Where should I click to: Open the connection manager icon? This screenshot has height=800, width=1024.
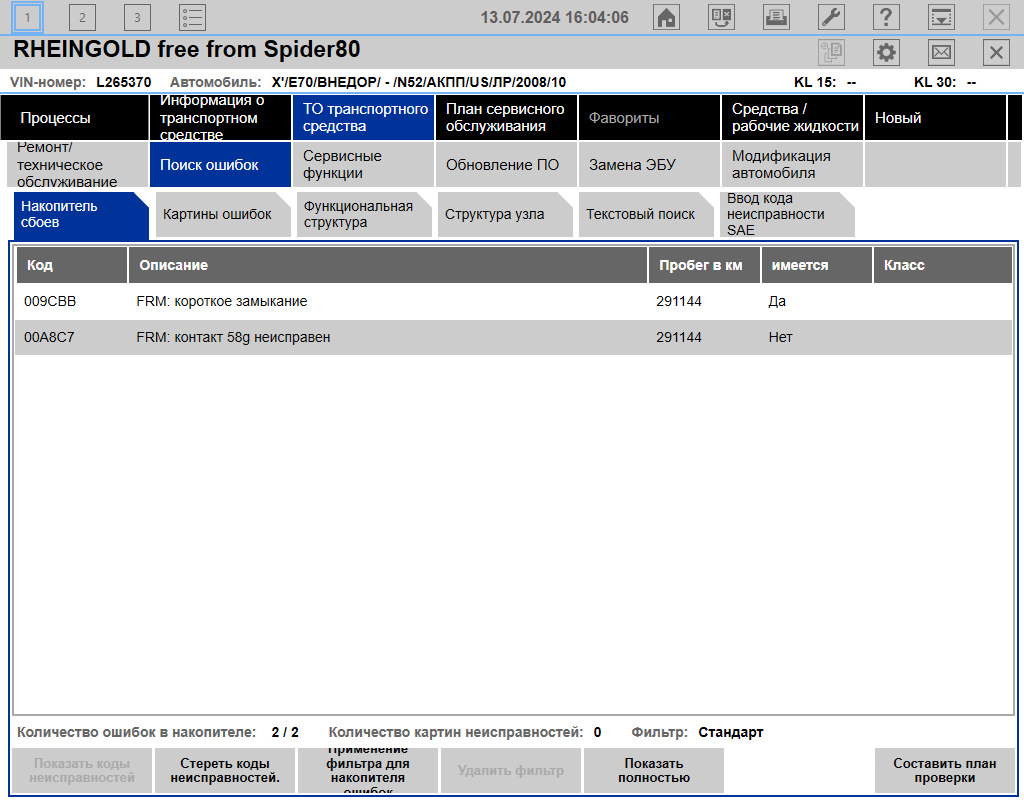pos(721,17)
